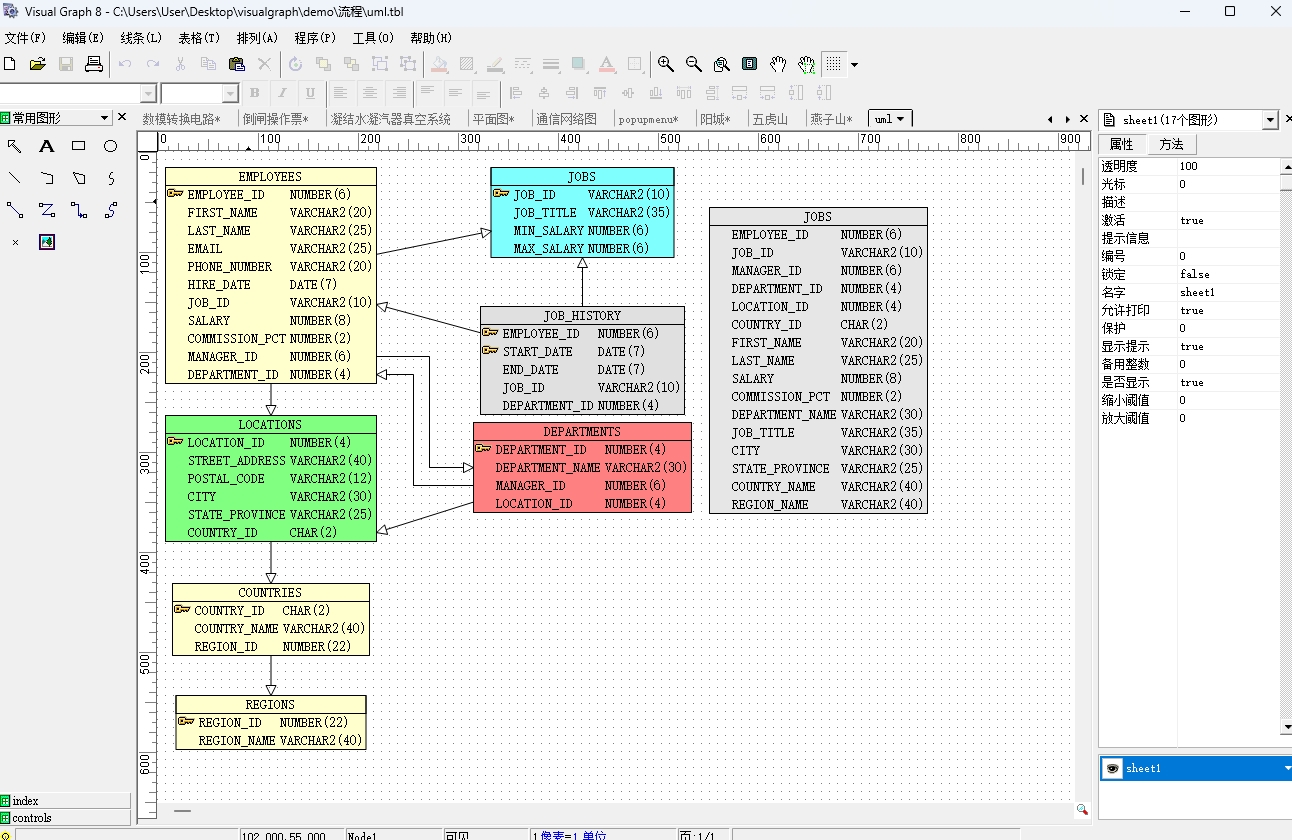Choose the freehand curve tool
This screenshot has width=1292, height=840.
click(x=111, y=178)
